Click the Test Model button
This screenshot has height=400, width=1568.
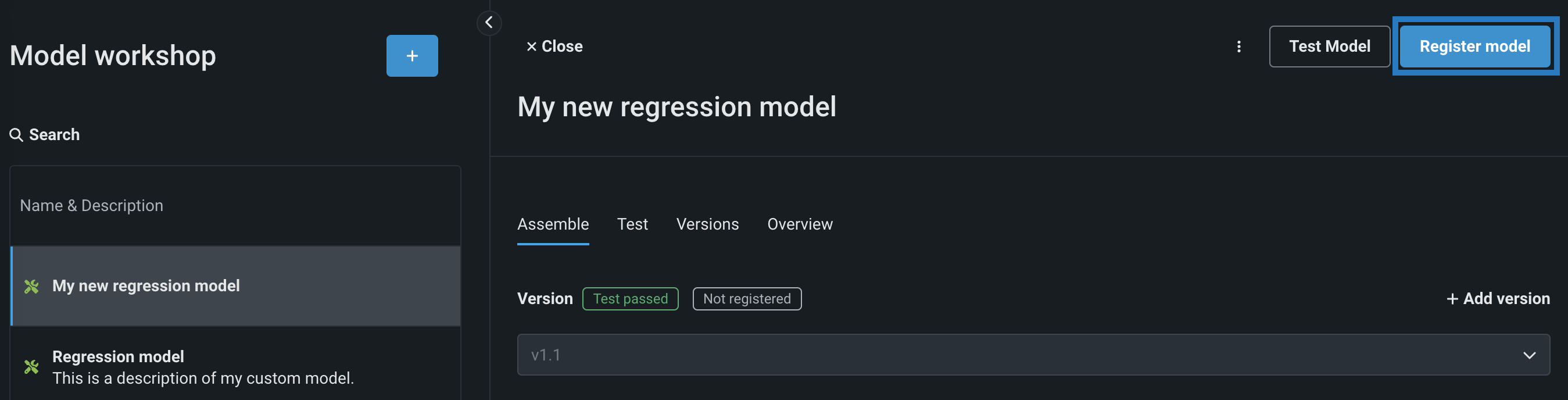click(x=1329, y=47)
